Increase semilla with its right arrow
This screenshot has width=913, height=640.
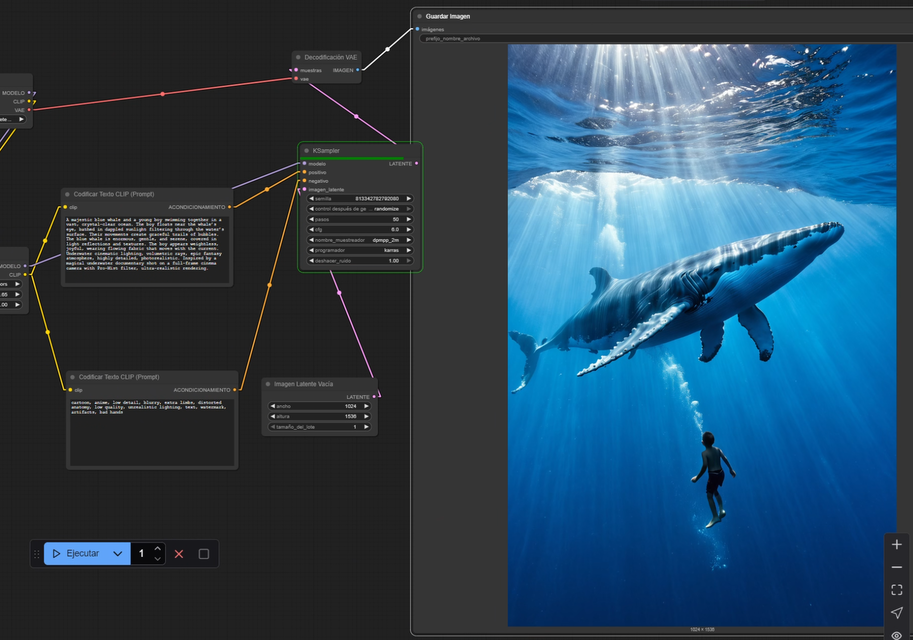409,199
